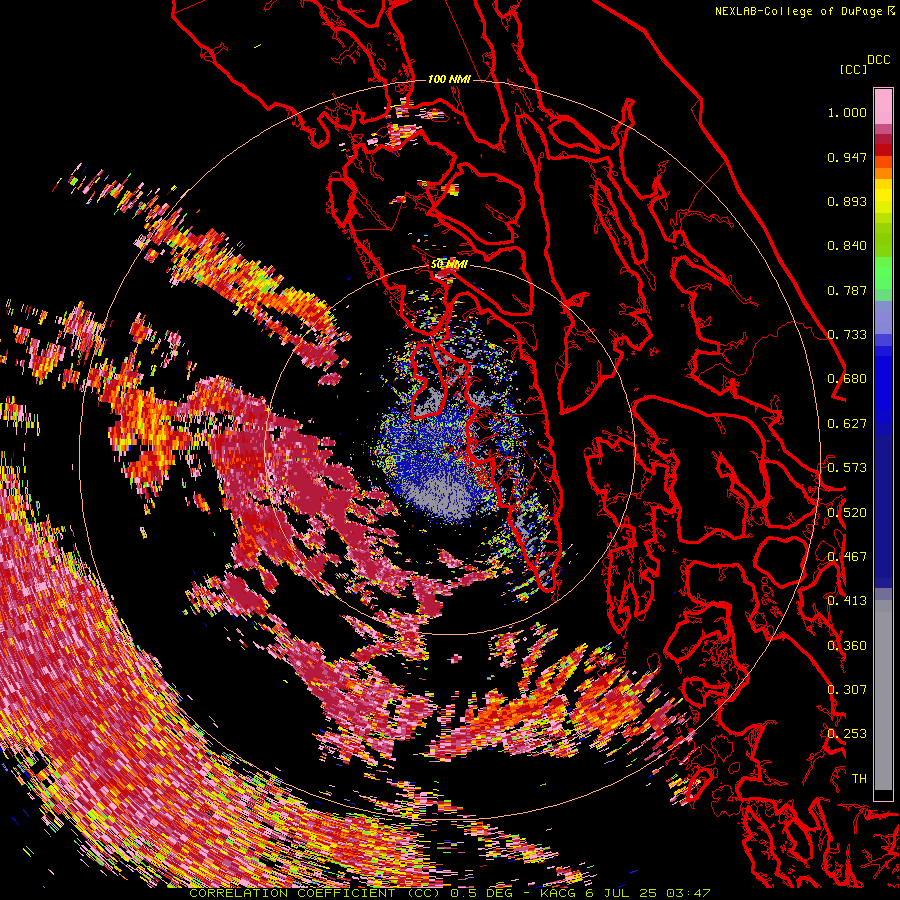Screen dimensions: 900x900
Task: Click the TH label at scale bottom
Action: (x=859, y=779)
